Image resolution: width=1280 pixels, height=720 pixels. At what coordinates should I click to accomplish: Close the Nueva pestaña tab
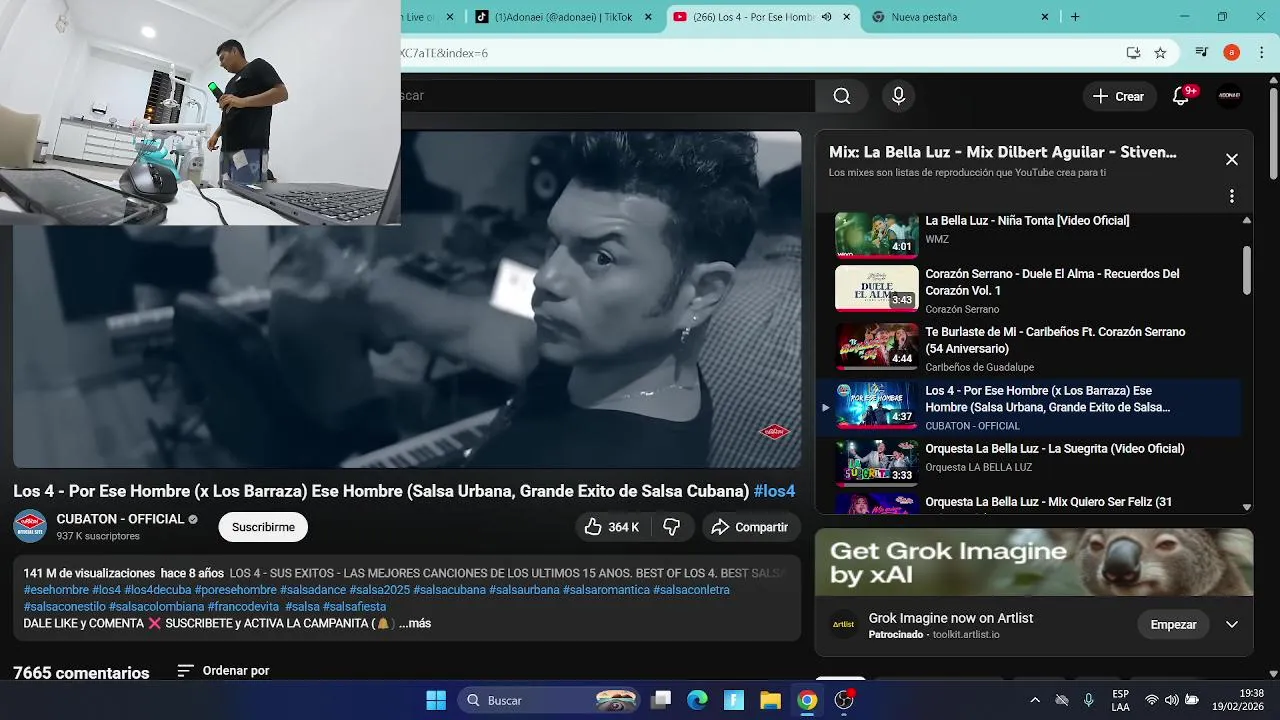tap(1045, 17)
